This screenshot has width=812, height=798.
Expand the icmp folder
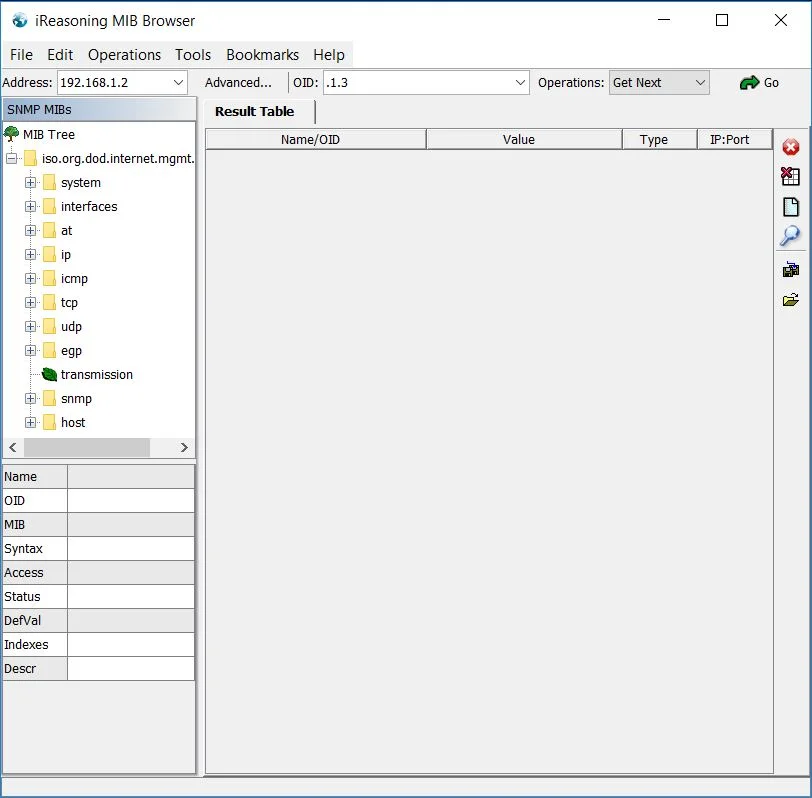pyautogui.click(x=30, y=278)
